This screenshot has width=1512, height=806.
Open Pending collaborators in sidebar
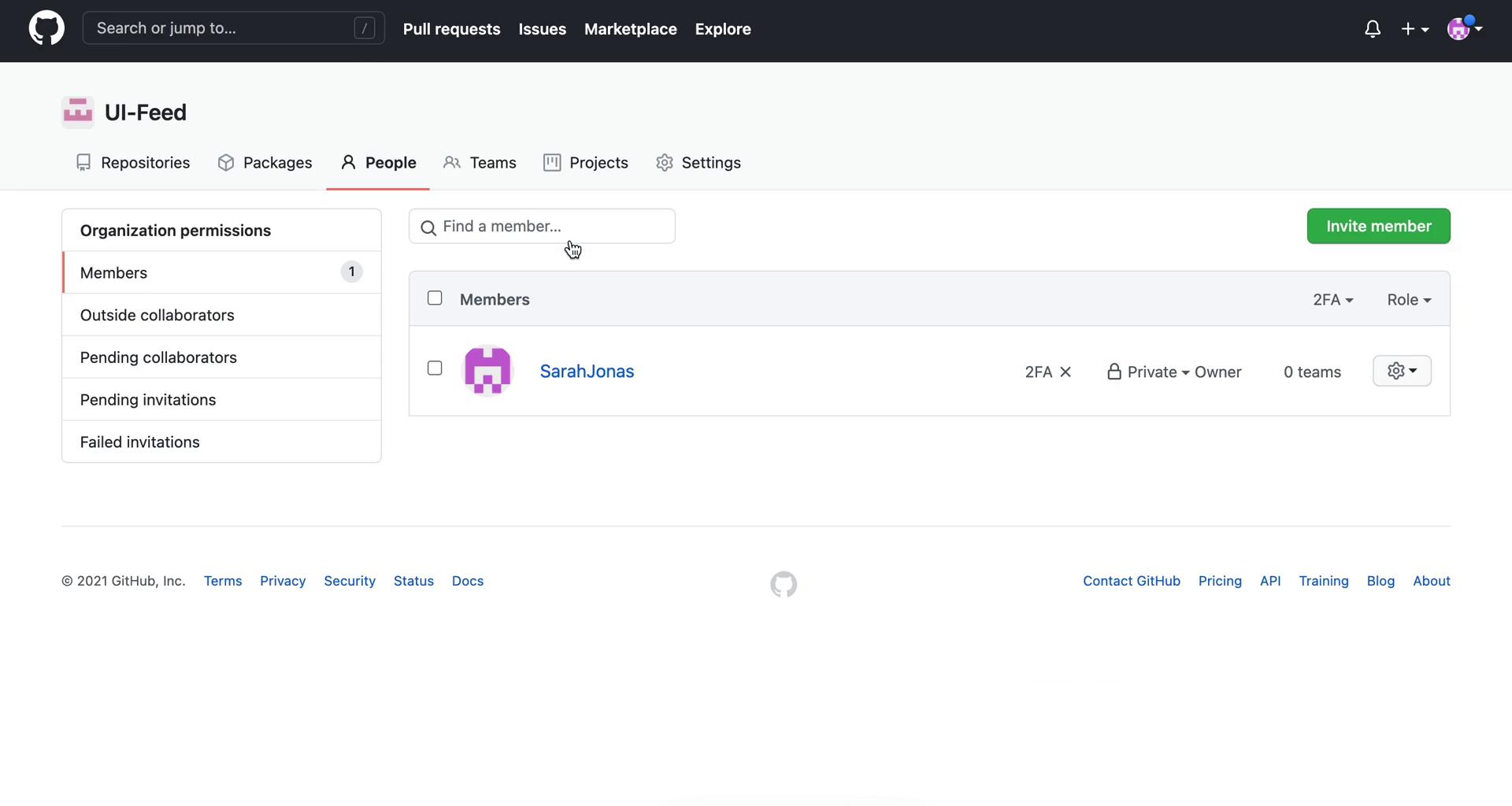222,357
